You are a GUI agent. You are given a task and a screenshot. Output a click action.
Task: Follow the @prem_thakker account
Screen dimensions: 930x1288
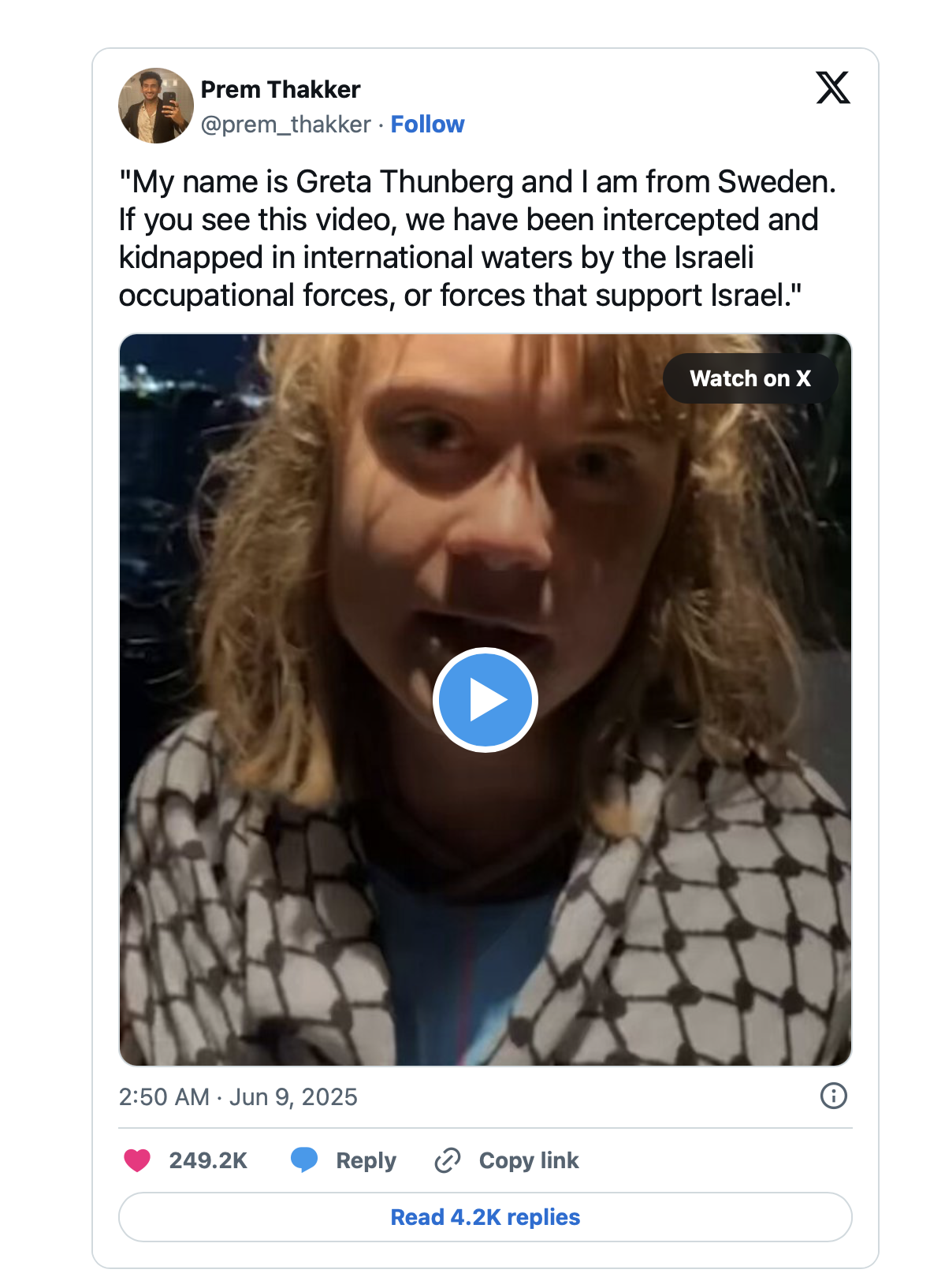click(427, 125)
